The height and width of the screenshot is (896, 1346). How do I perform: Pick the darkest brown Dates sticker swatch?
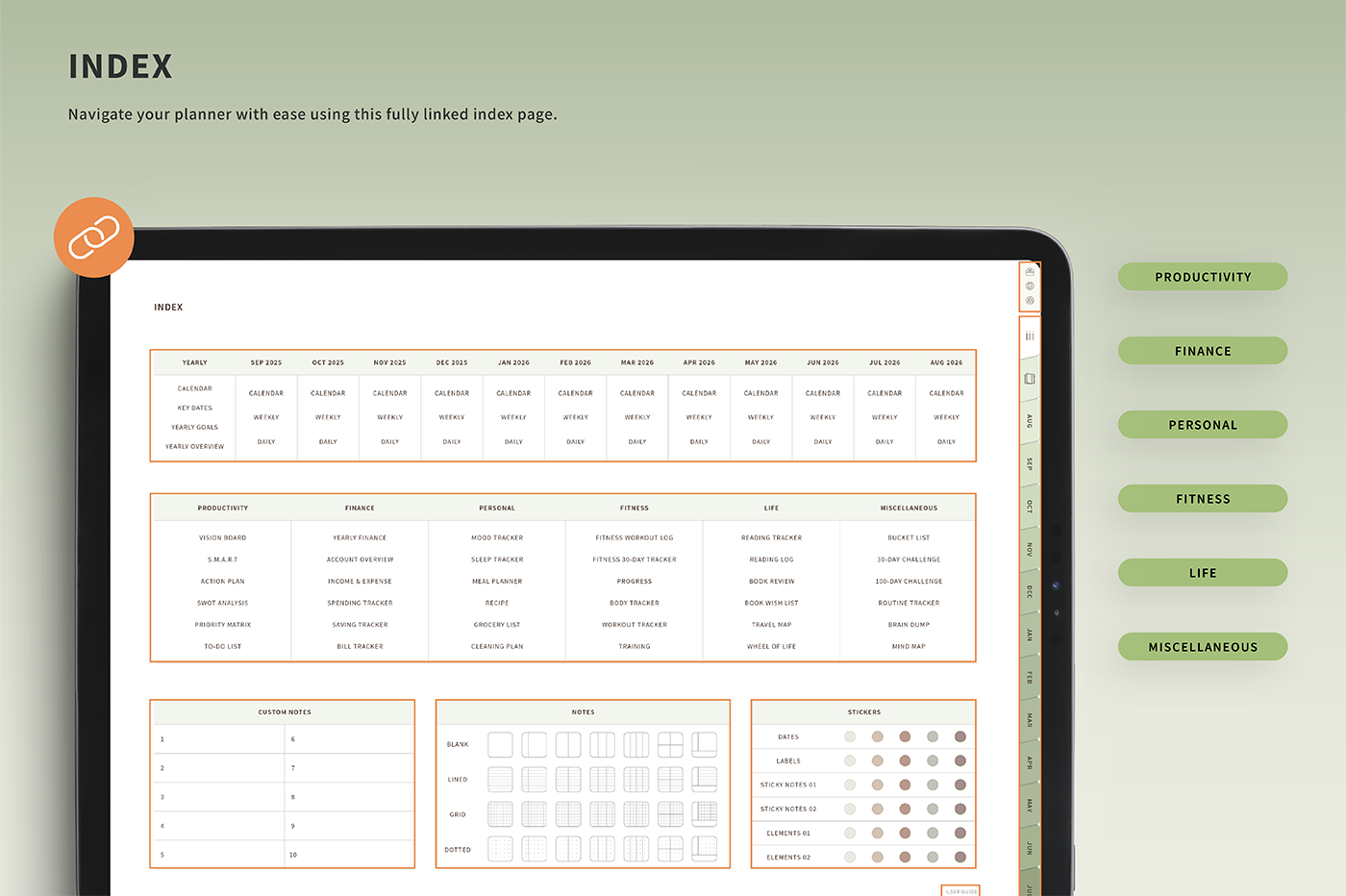tap(960, 737)
